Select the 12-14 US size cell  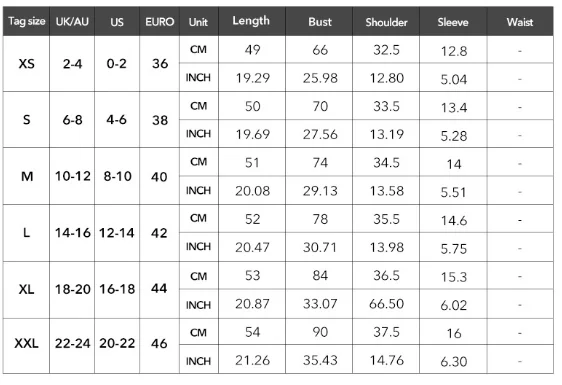[117, 233]
